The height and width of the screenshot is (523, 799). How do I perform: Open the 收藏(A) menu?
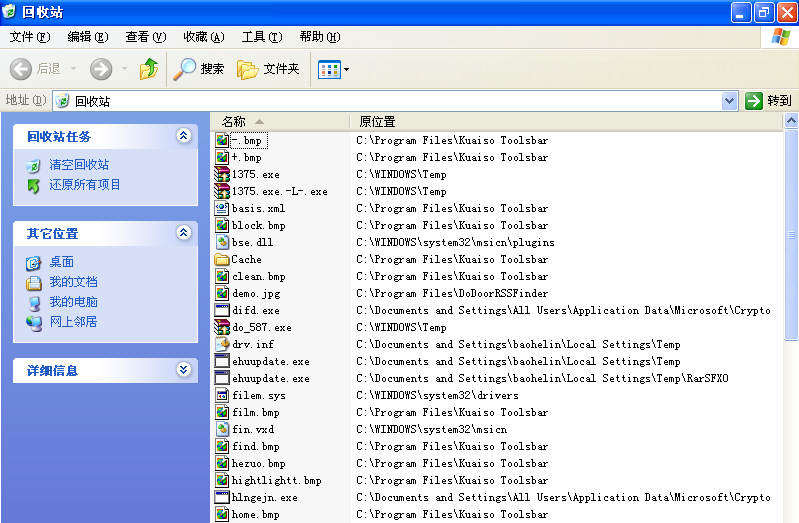204,37
